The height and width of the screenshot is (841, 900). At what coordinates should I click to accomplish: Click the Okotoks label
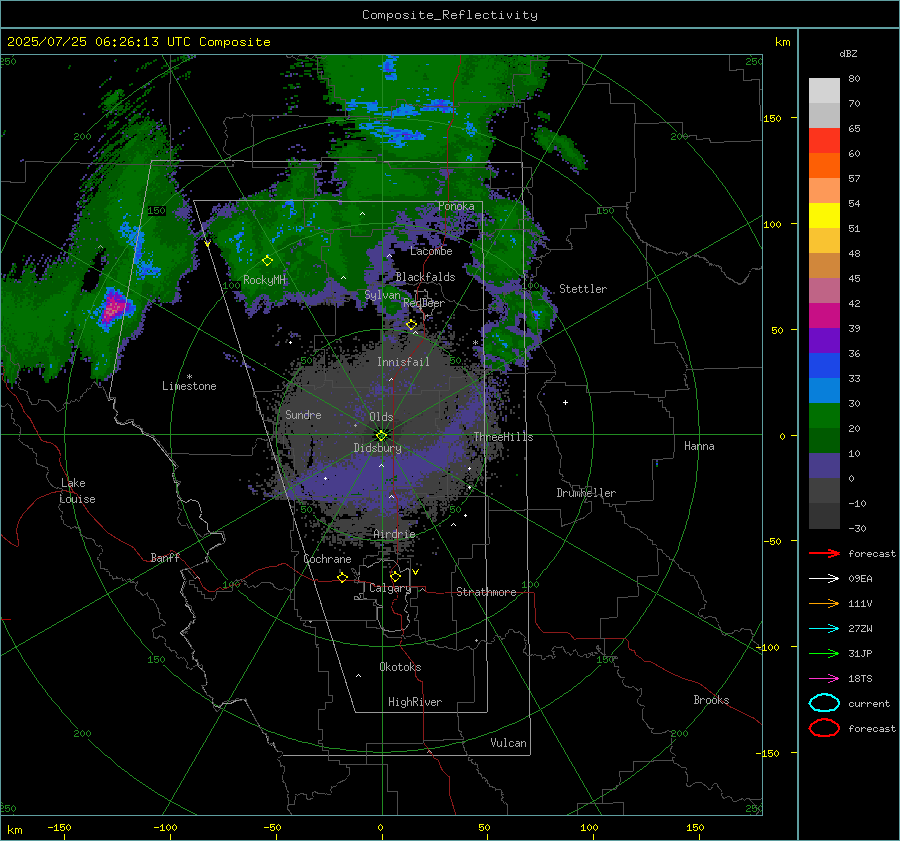400,667
